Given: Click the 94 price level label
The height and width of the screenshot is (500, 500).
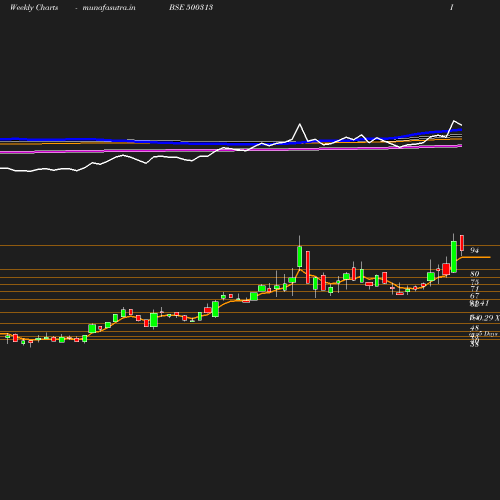Looking at the screenshot, I should [474, 250].
